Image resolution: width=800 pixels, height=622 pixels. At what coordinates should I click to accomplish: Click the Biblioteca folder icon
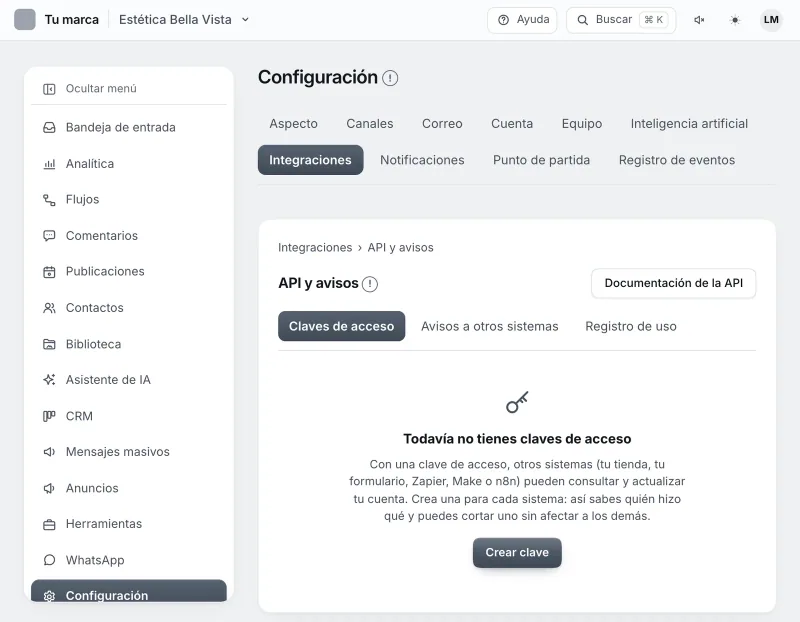(49, 344)
